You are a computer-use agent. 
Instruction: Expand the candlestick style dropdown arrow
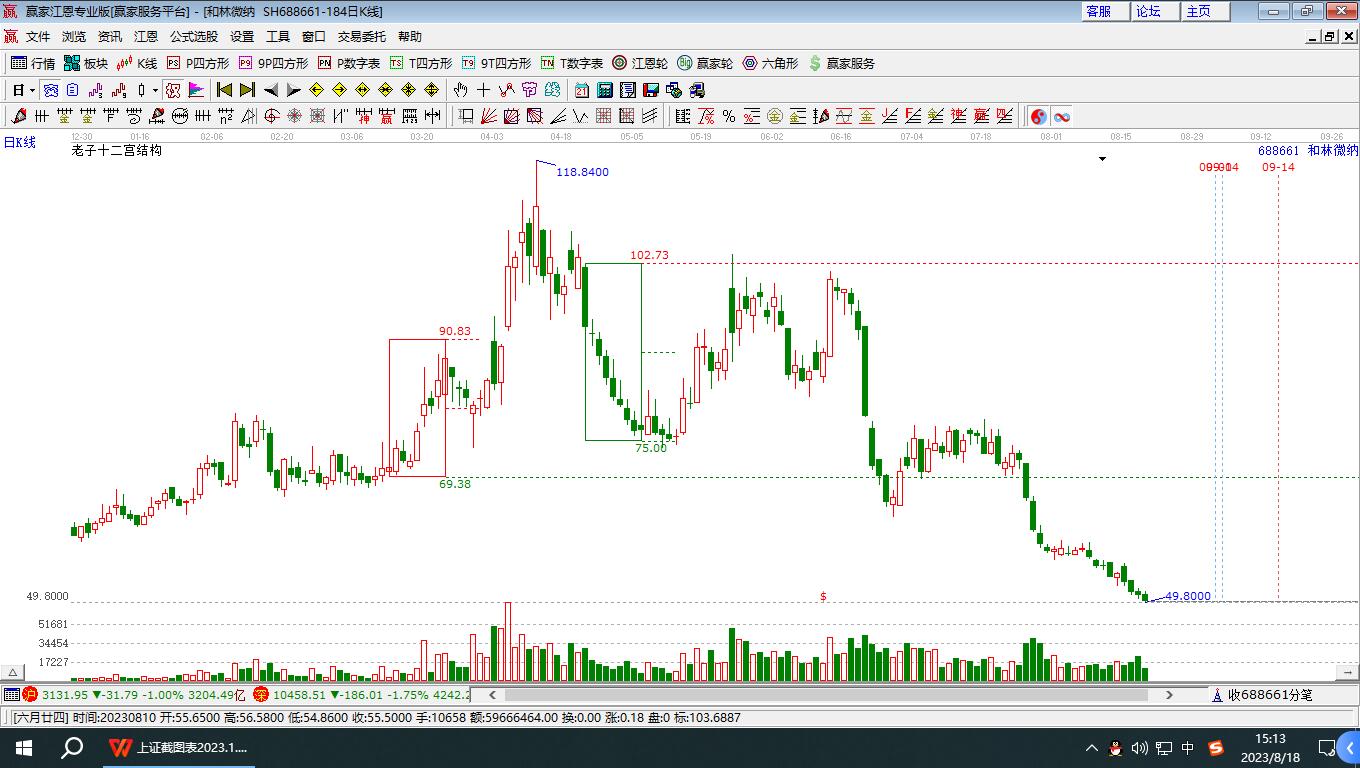pyautogui.click(x=155, y=90)
